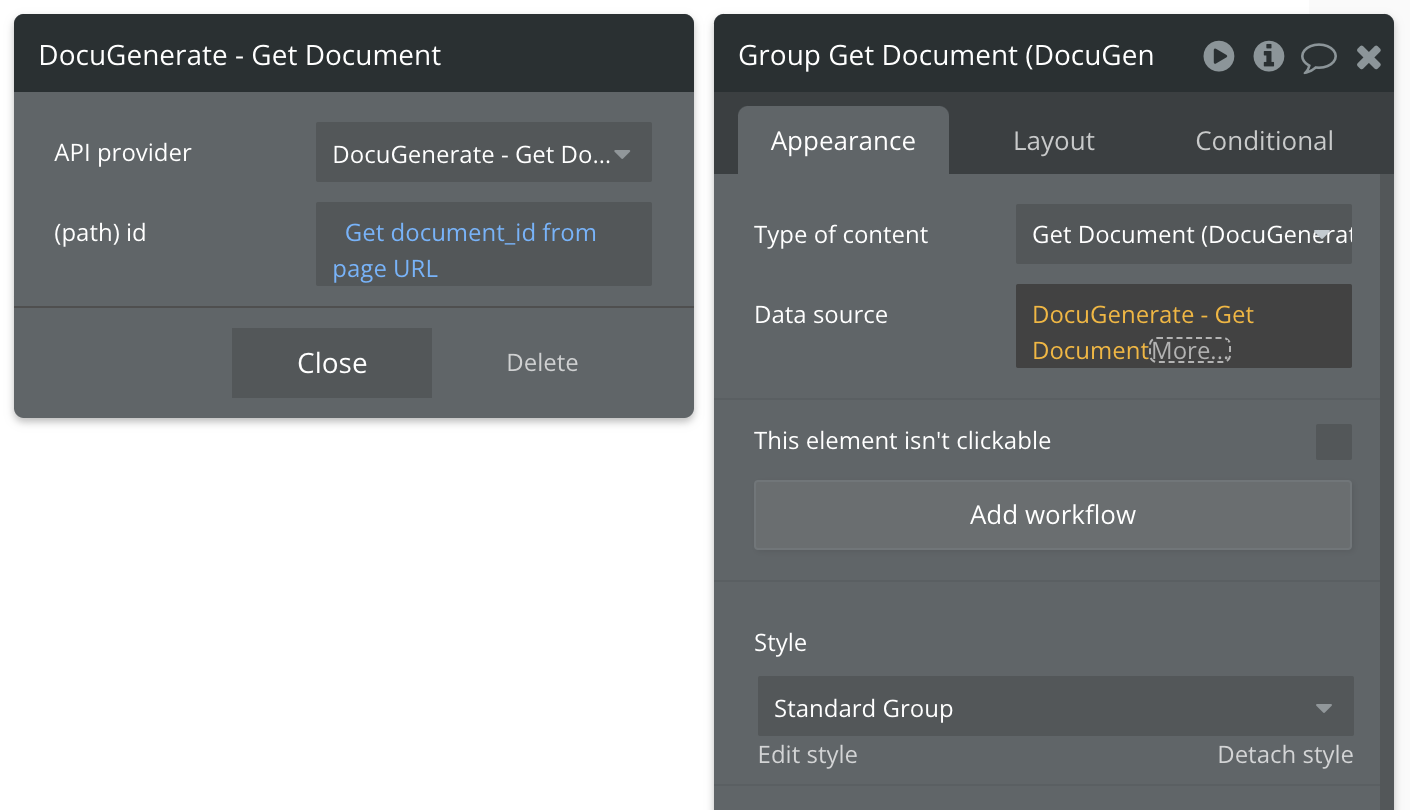Close the Group Get Document panel
The image size is (1410, 810).
(x=1369, y=57)
